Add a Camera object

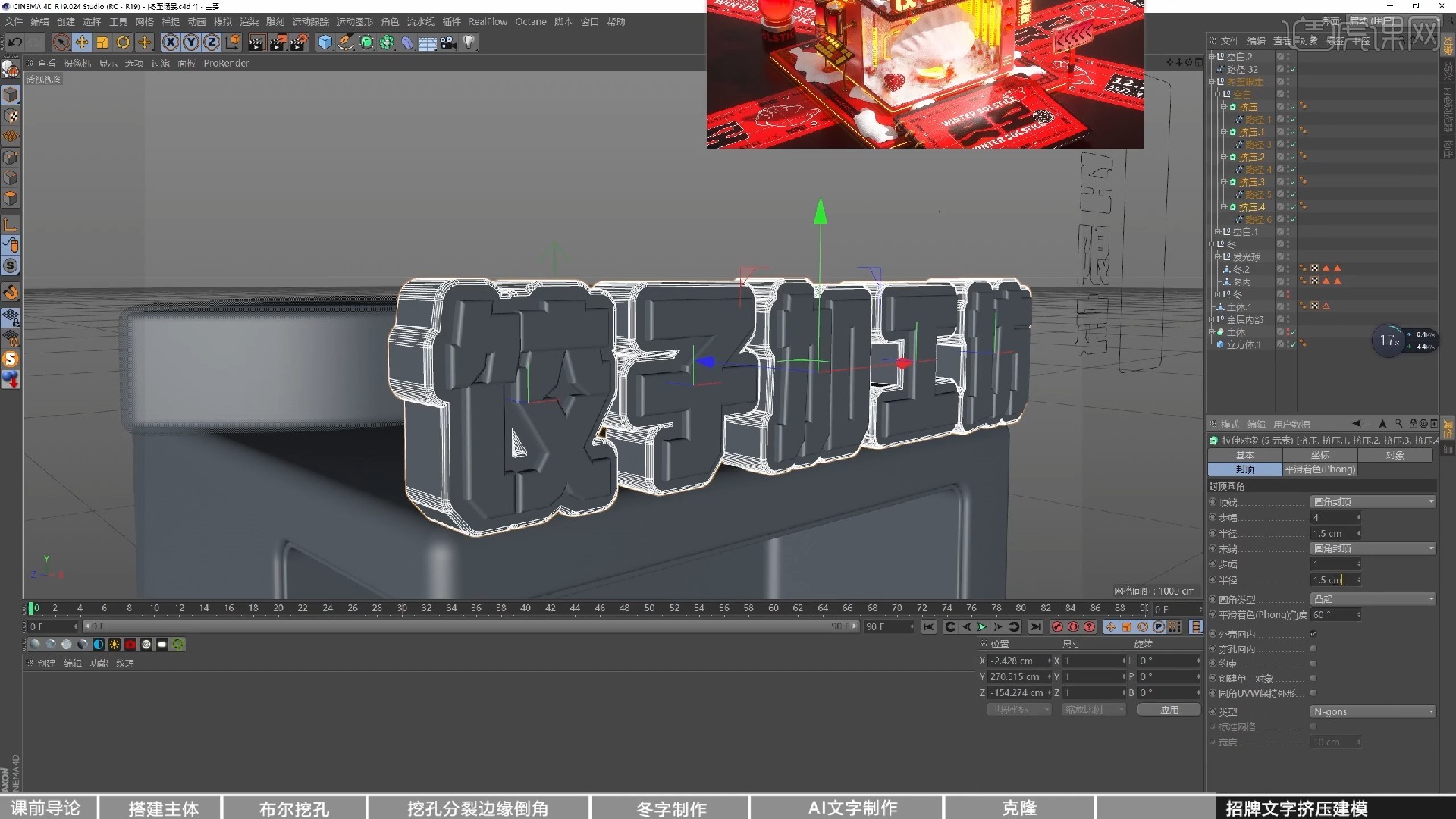(x=448, y=42)
